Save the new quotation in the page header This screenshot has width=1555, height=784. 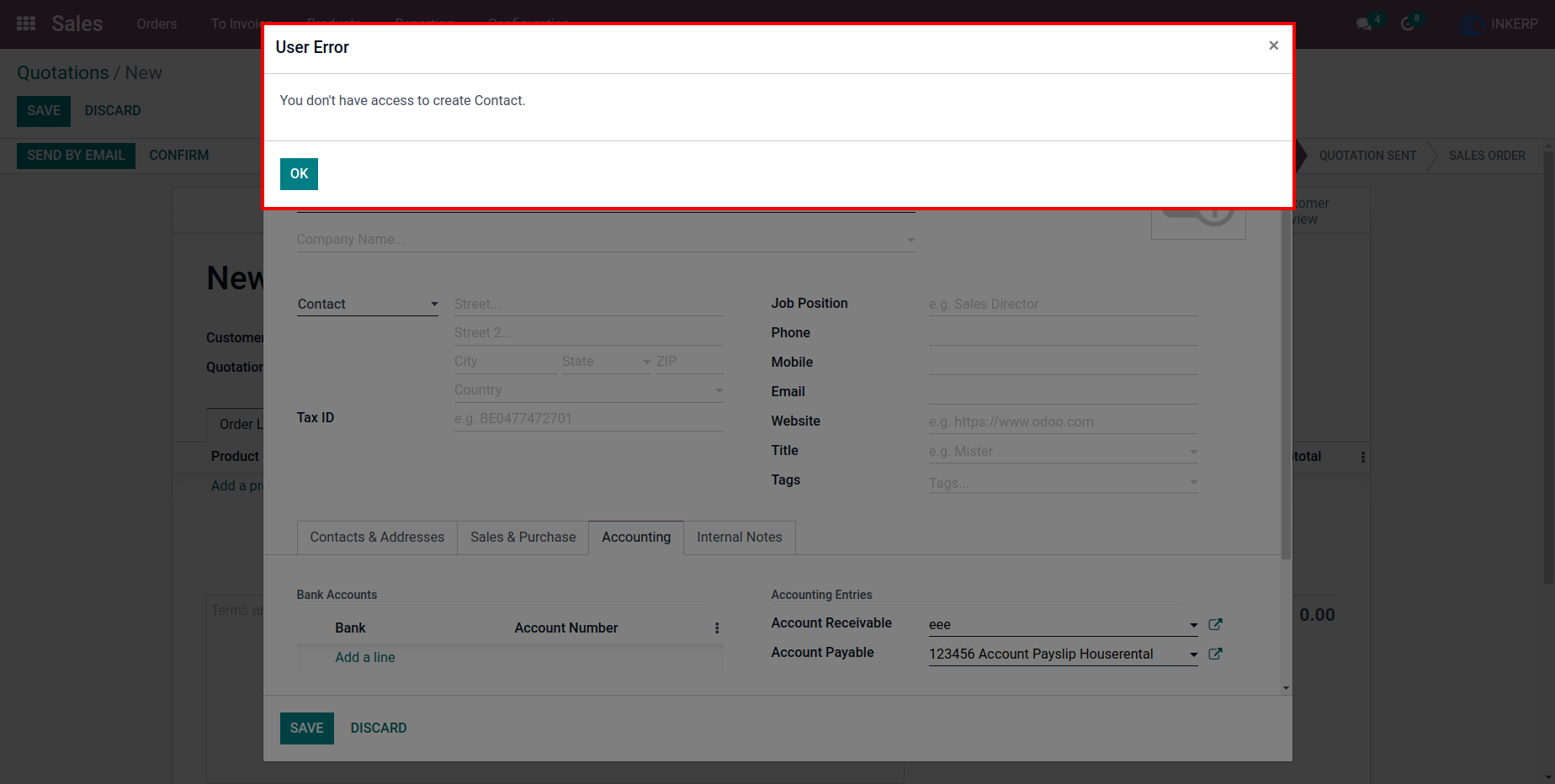[x=44, y=111]
